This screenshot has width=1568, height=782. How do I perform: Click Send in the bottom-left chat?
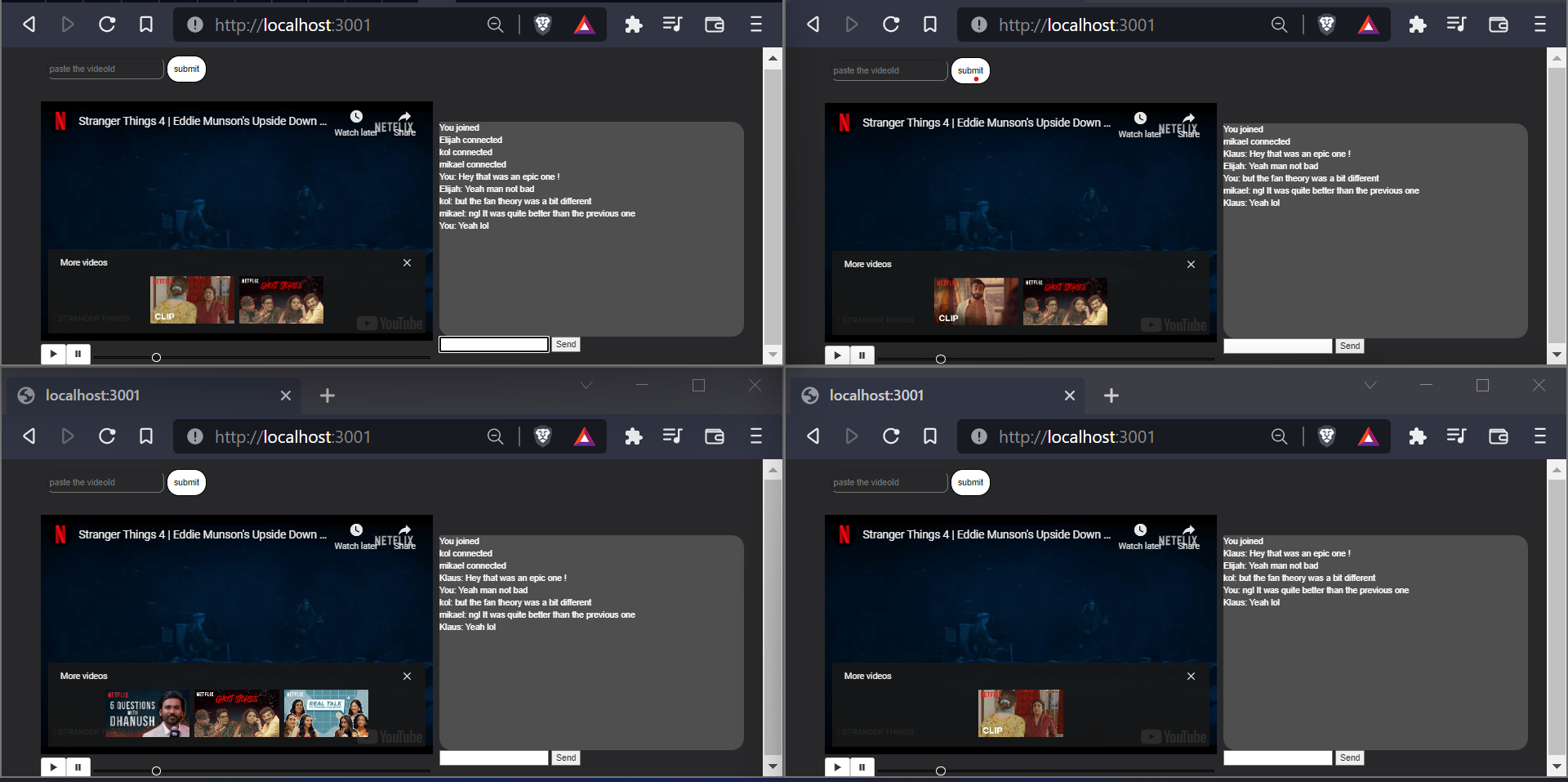pos(566,758)
